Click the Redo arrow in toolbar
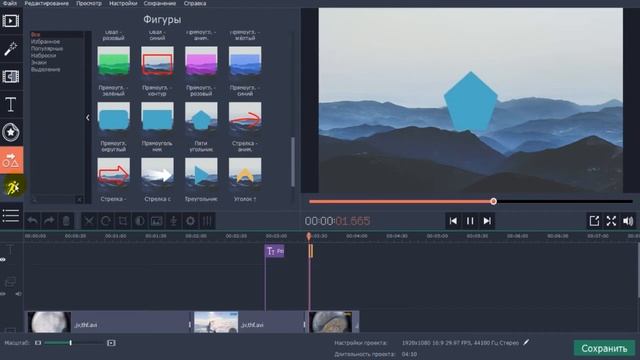The width and height of the screenshot is (640, 360). click(49, 221)
